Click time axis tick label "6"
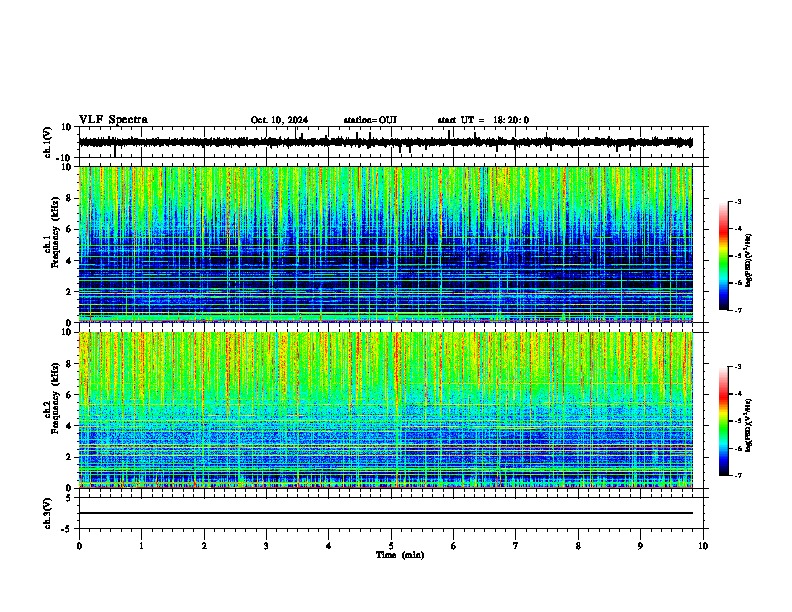The image size is (792, 612). 454,546
